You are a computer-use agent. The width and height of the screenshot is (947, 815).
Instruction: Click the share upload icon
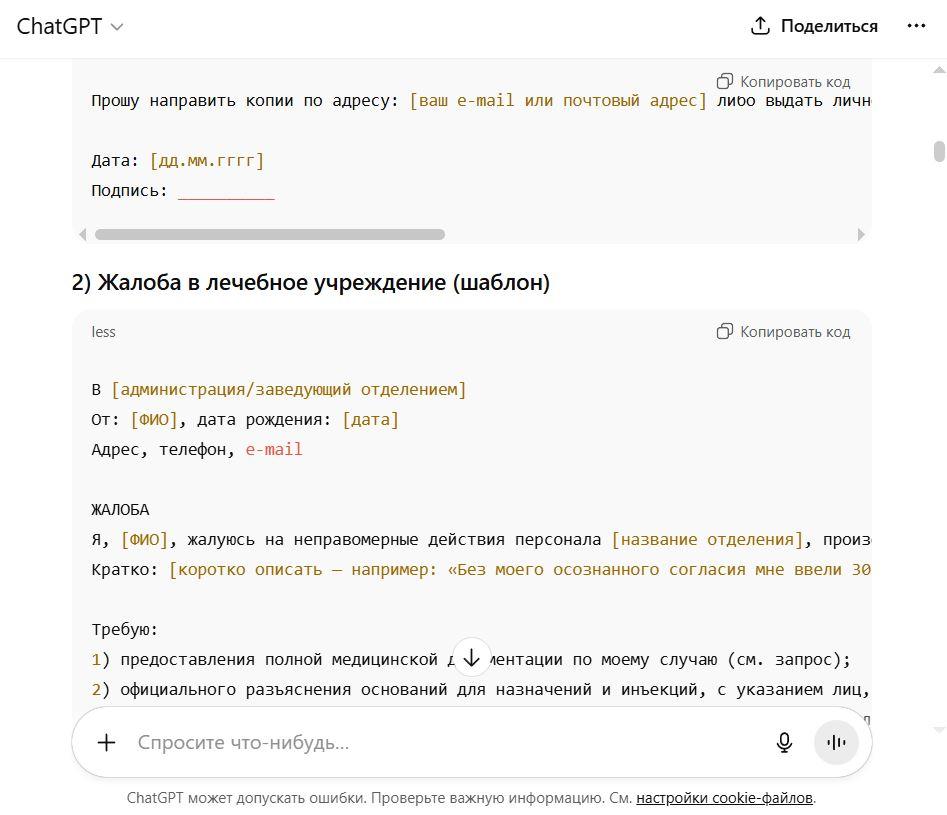coord(760,26)
